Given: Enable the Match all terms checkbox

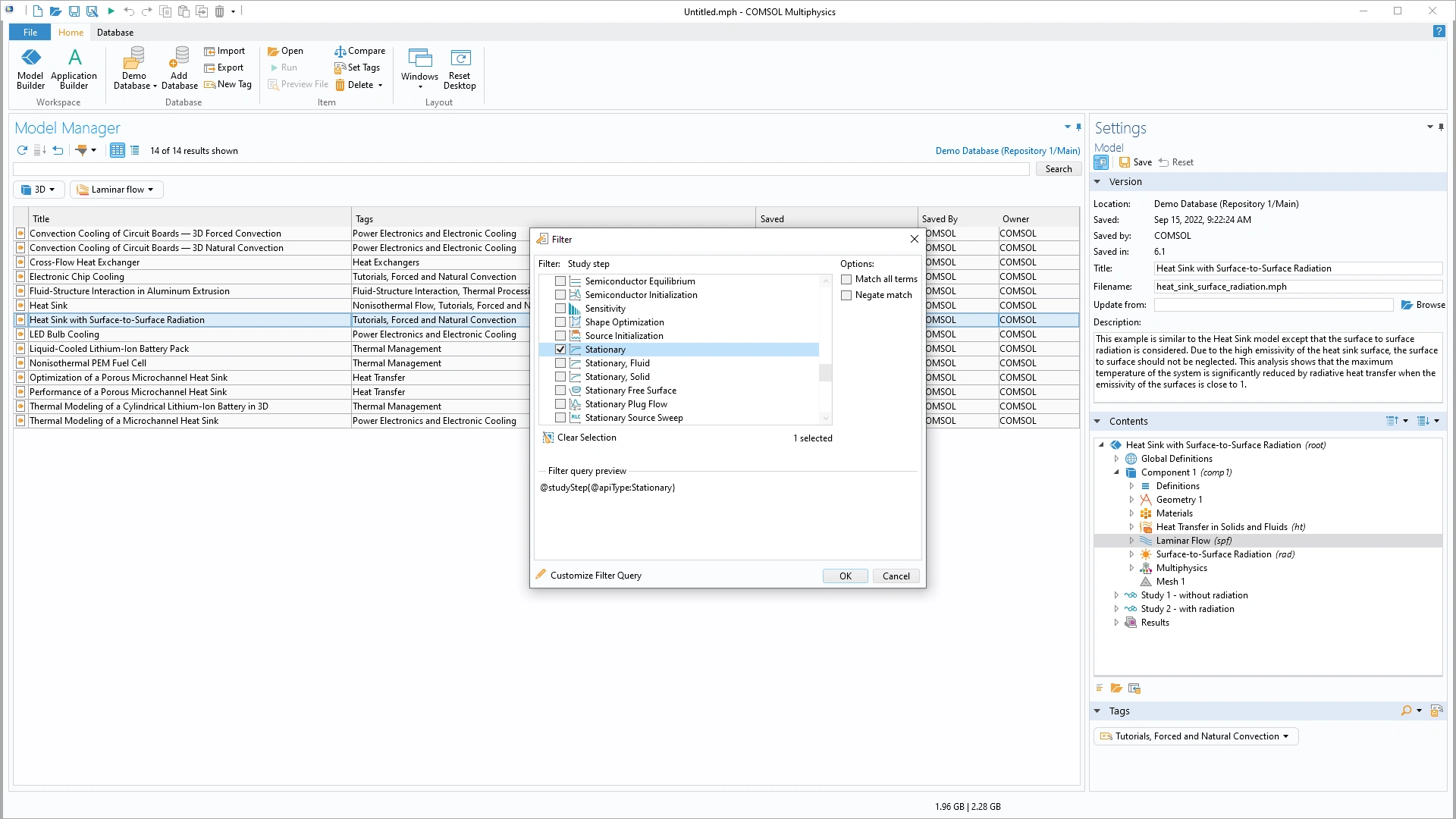Looking at the screenshot, I should point(846,279).
